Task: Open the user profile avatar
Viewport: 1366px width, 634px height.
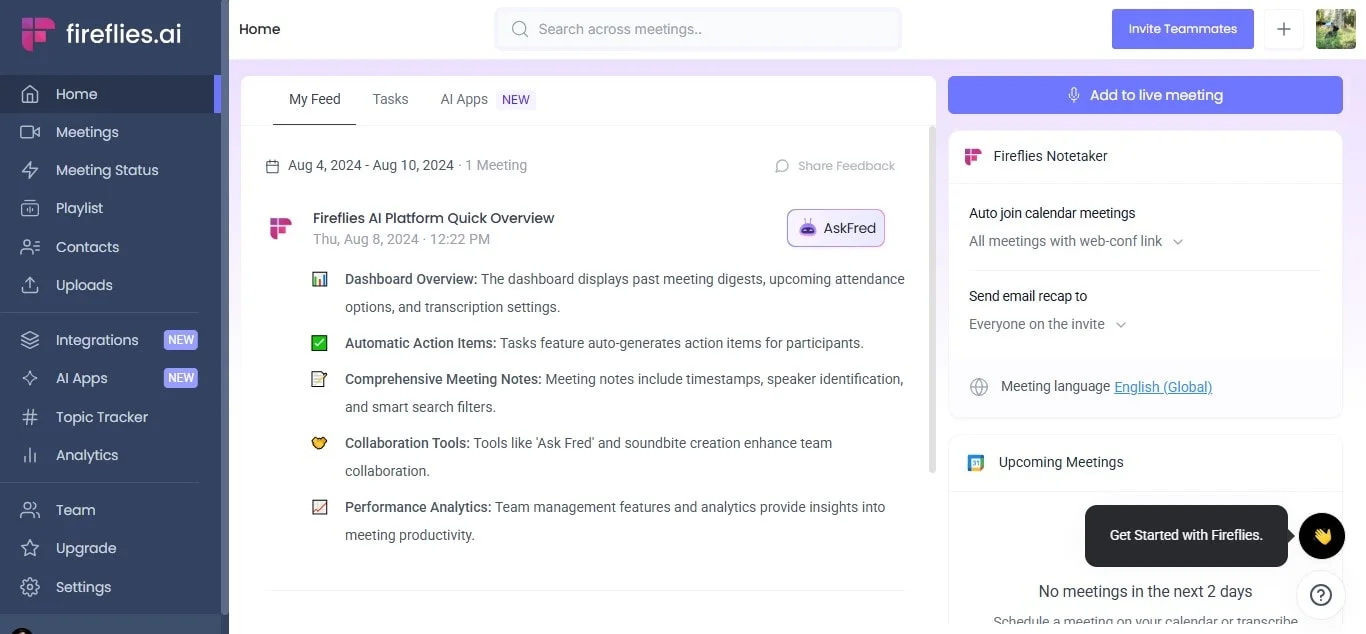Action: coord(1336,29)
